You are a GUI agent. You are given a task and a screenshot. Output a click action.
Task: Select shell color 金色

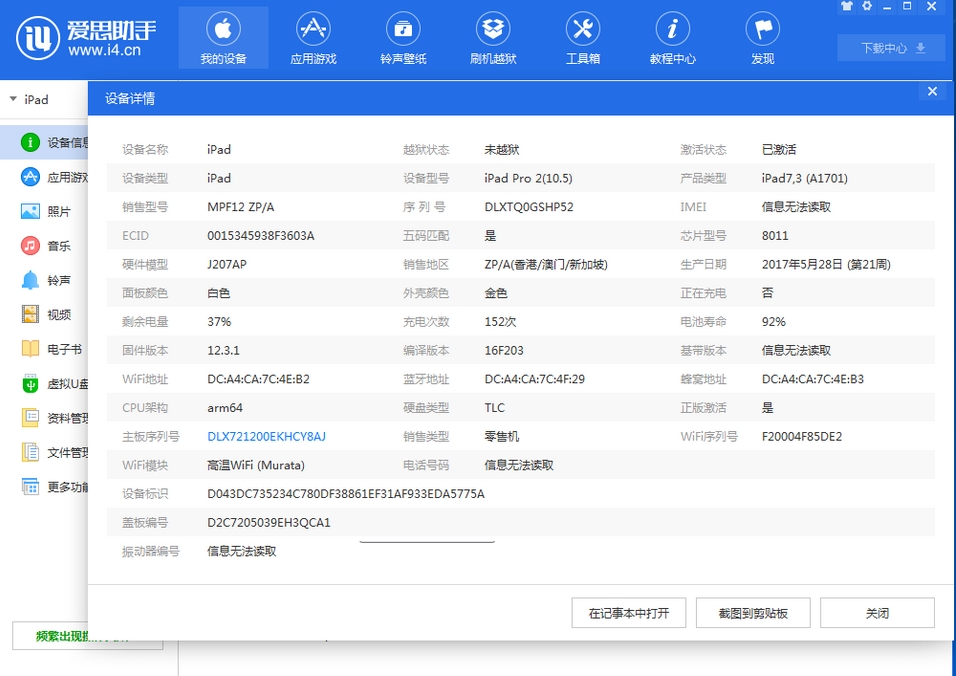(x=496, y=293)
